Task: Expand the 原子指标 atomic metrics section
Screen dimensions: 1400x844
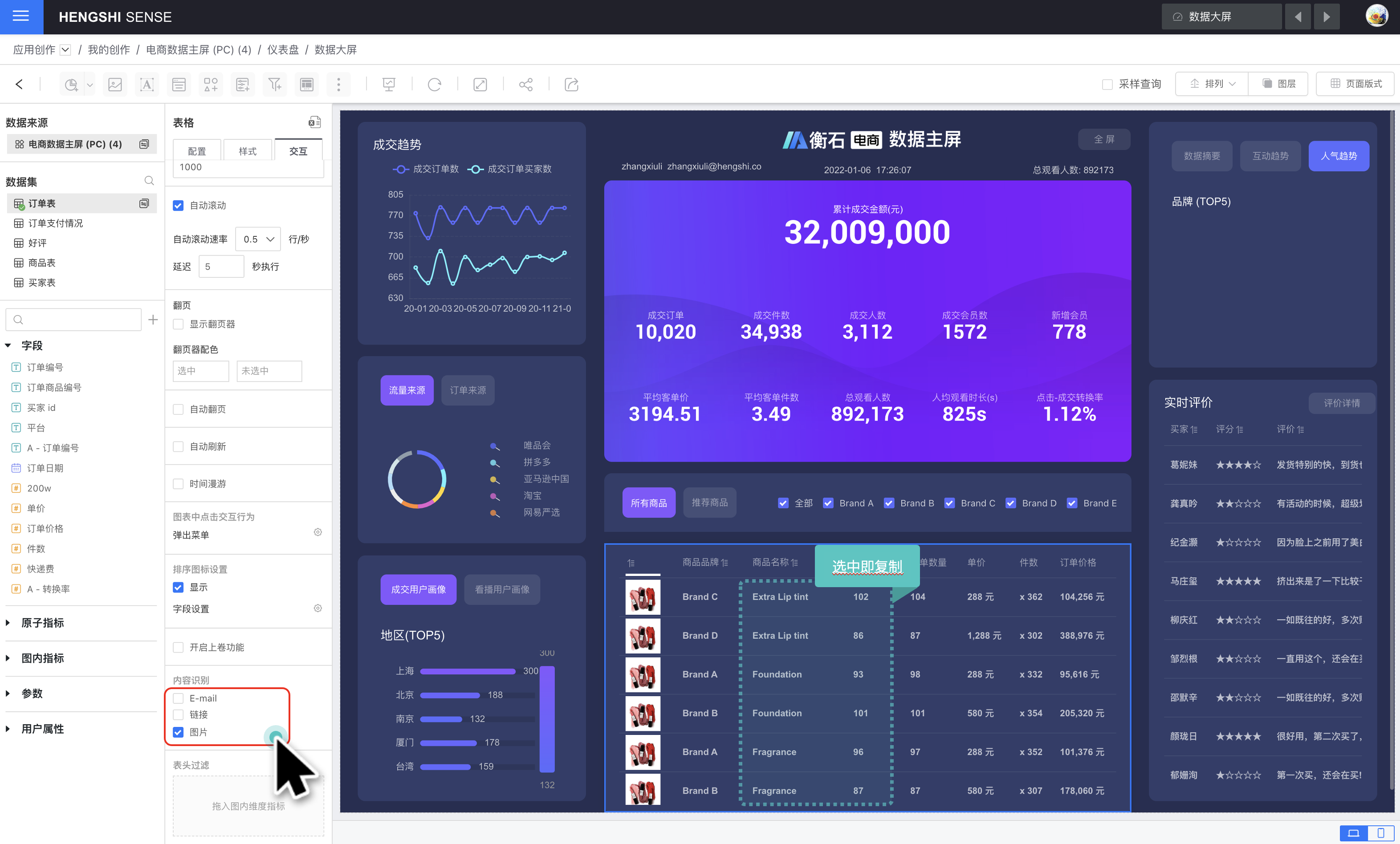Action: [9, 623]
